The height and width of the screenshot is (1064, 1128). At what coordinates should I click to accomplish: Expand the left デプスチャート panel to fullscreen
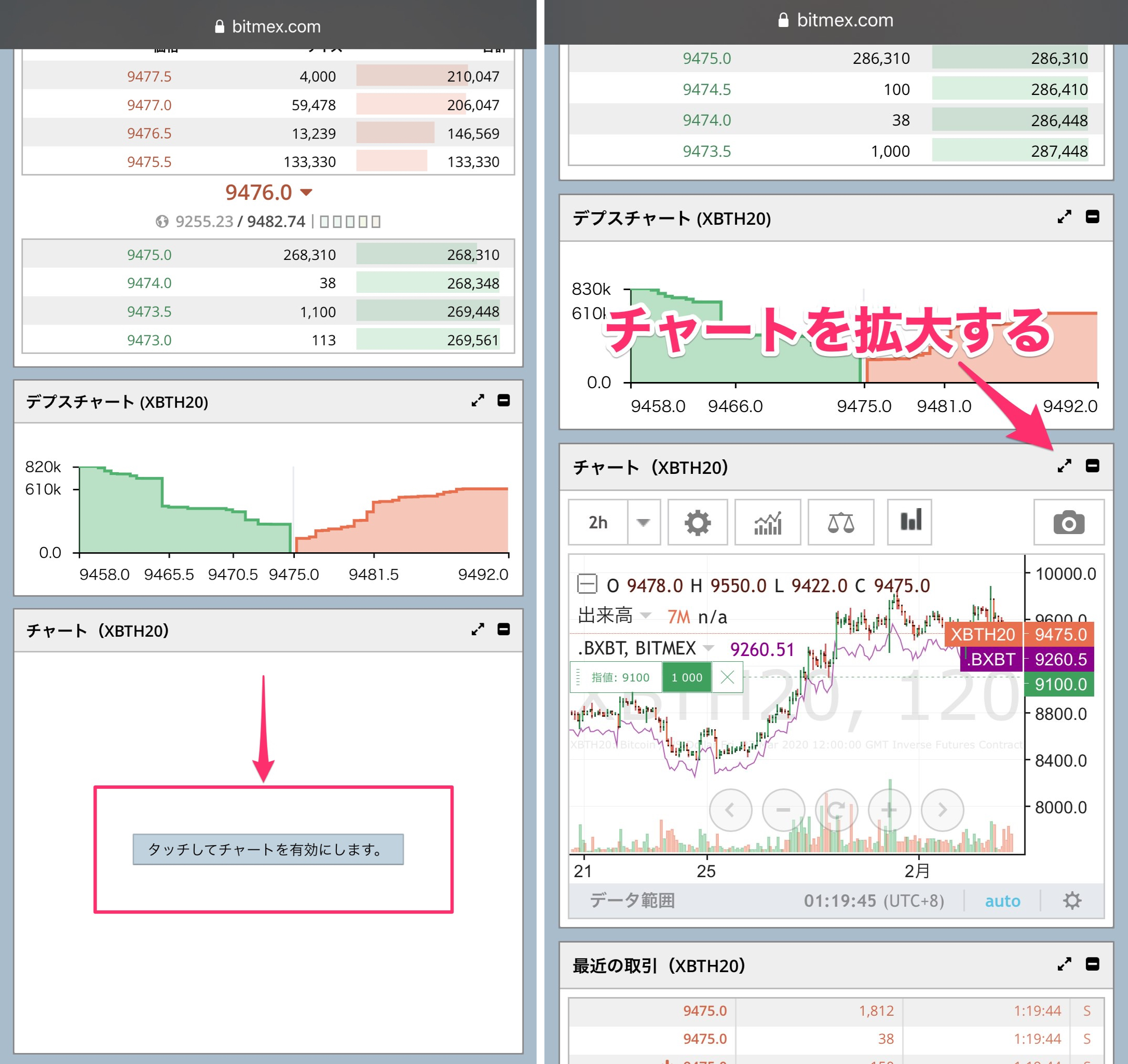(477, 401)
